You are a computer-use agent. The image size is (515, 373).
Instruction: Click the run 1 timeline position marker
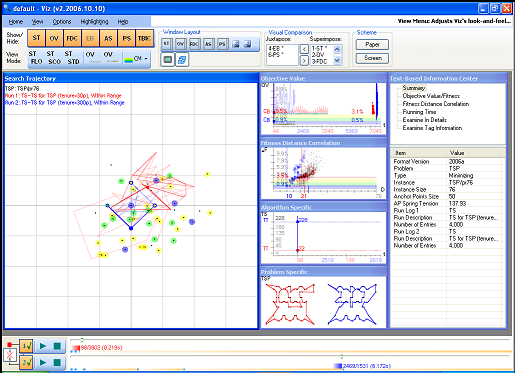(x=82, y=340)
